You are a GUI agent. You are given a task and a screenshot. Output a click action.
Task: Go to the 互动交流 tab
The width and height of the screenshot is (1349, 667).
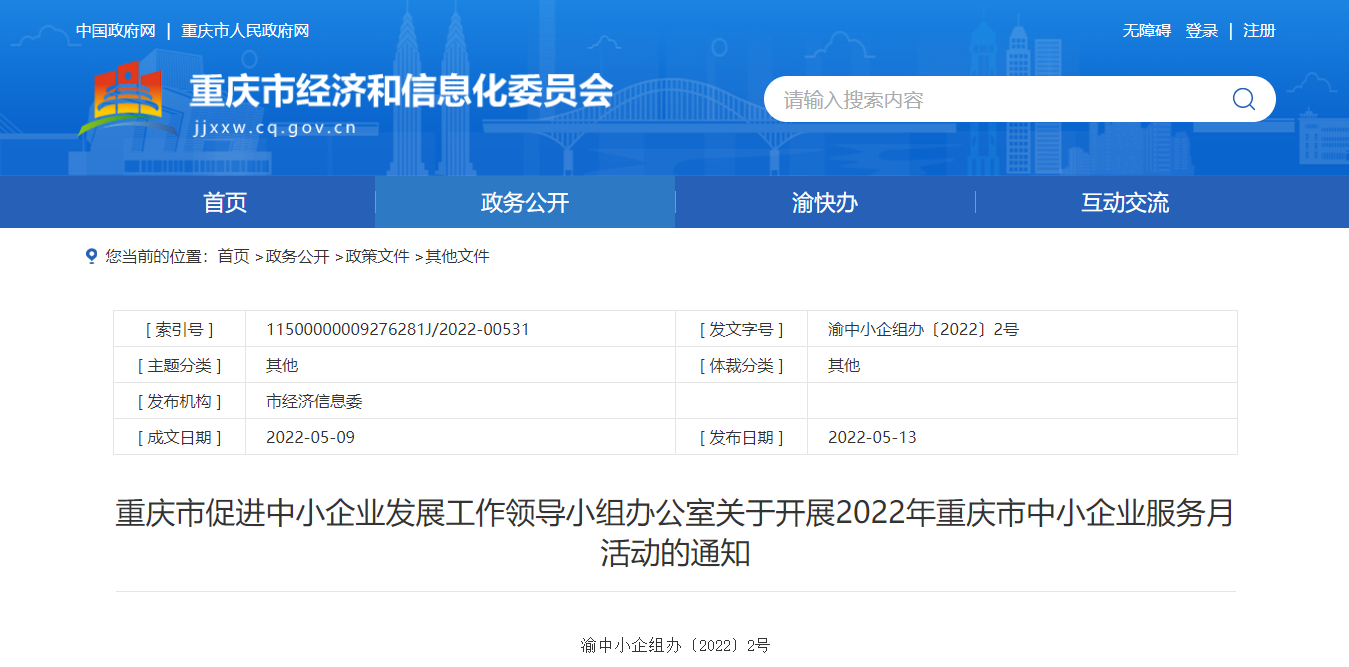[x=1125, y=203]
